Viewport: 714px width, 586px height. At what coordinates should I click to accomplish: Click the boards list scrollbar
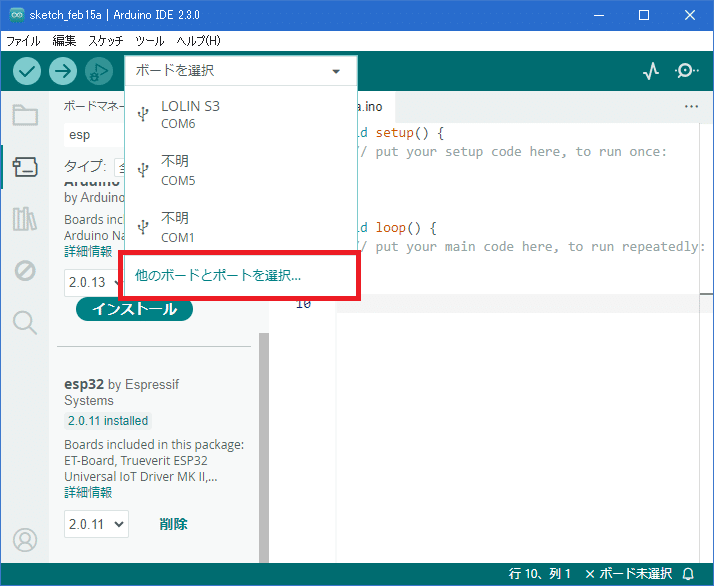click(x=264, y=448)
